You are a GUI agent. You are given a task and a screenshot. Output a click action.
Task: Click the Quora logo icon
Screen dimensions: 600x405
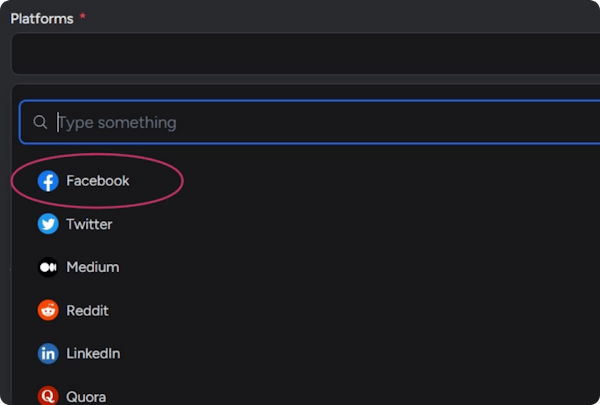coord(48,396)
